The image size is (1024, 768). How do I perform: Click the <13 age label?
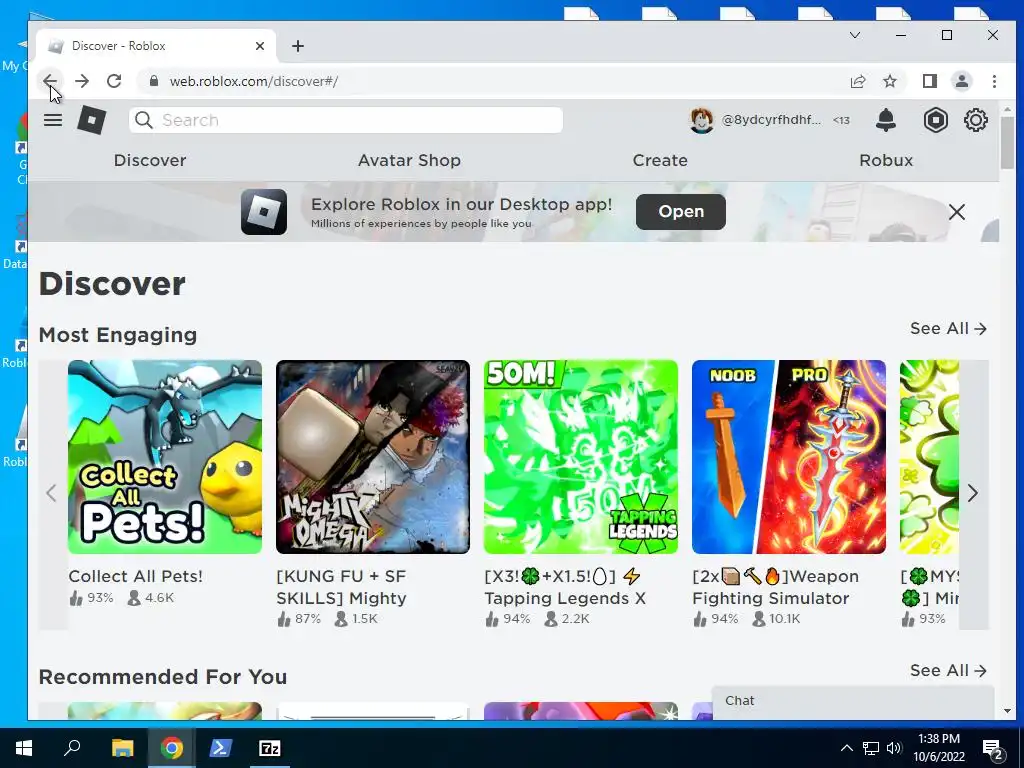tap(841, 120)
